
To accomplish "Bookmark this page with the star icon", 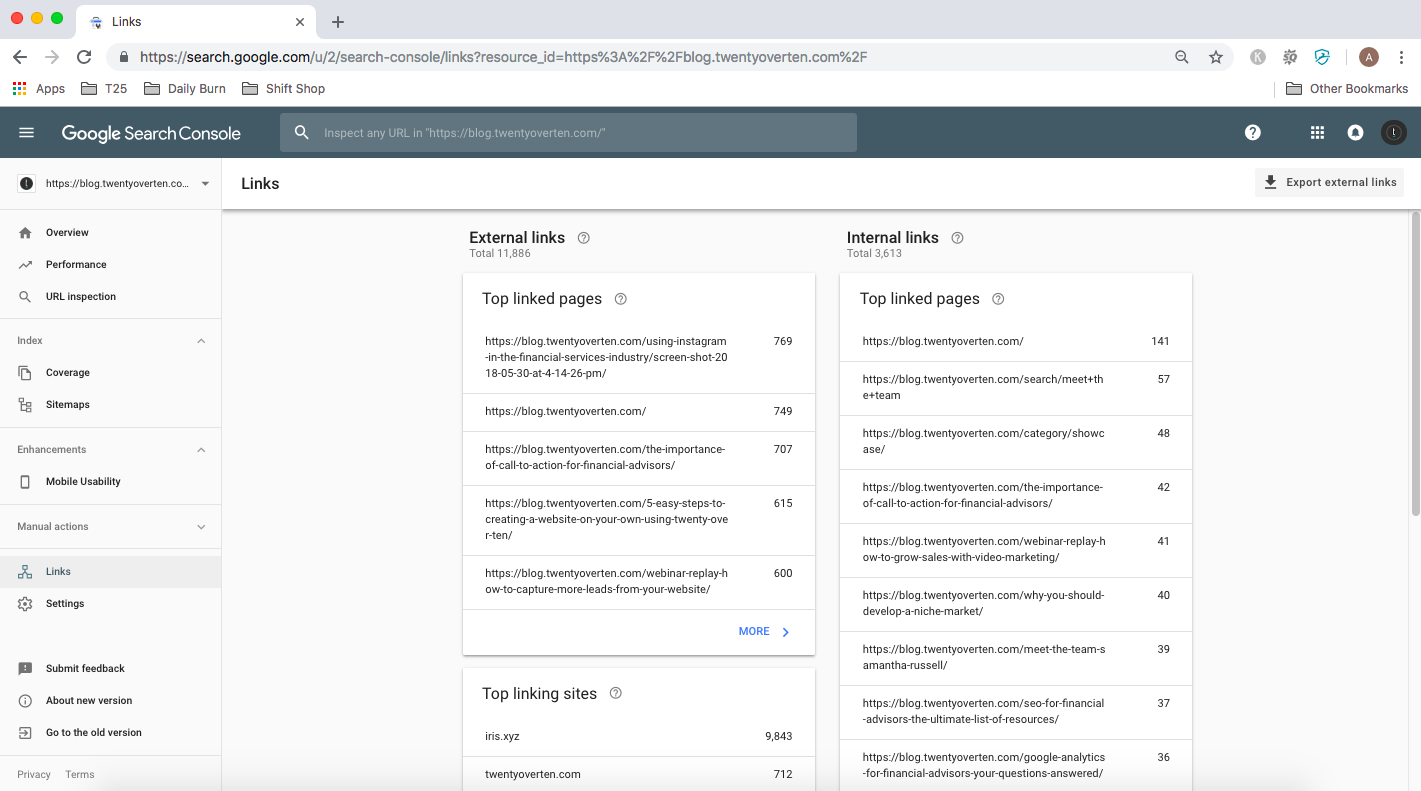I will [1216, 57].
